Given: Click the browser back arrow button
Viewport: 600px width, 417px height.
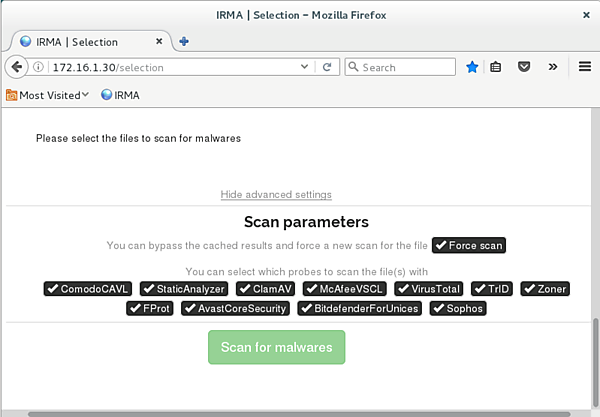Looking at the screenshot, I should coord(17,67).
